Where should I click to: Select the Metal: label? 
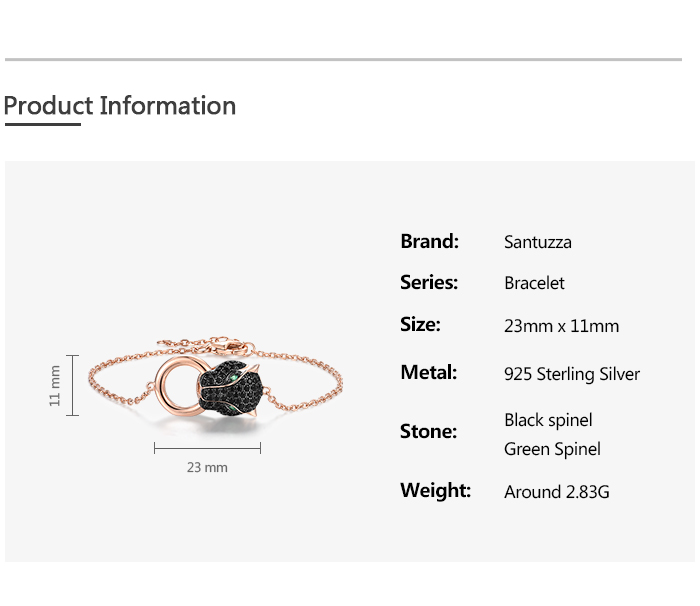[x=428, y=373]
